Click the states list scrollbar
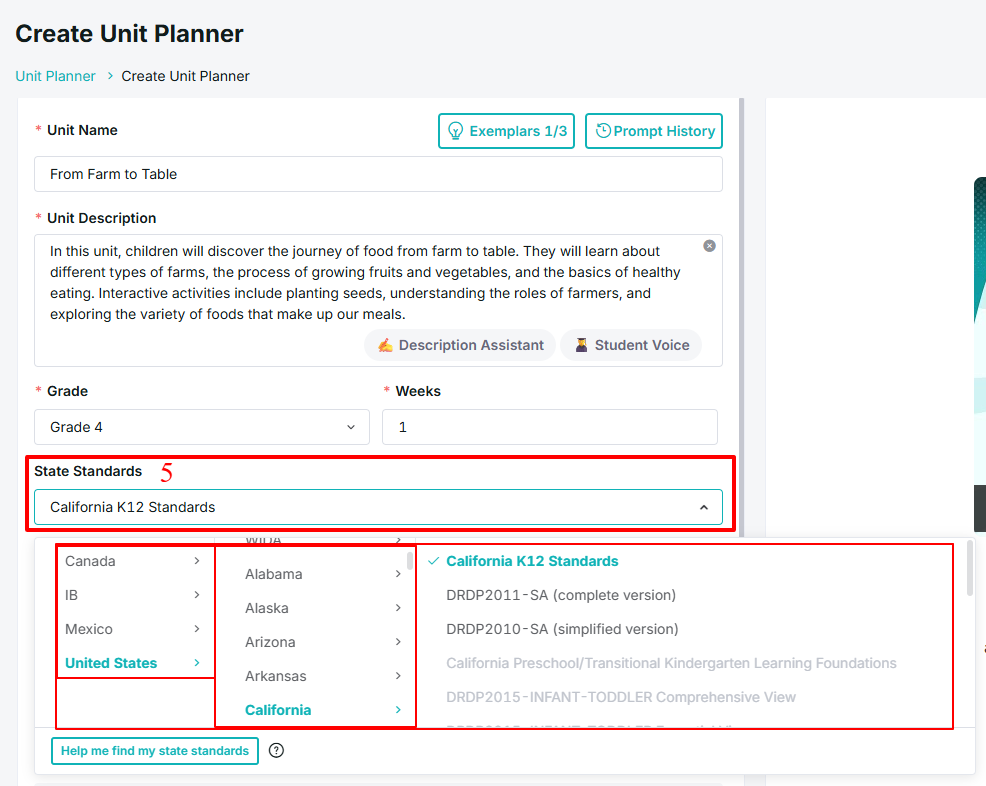The image size is (986, 786). pyautogui.click(x=410, y=560)
